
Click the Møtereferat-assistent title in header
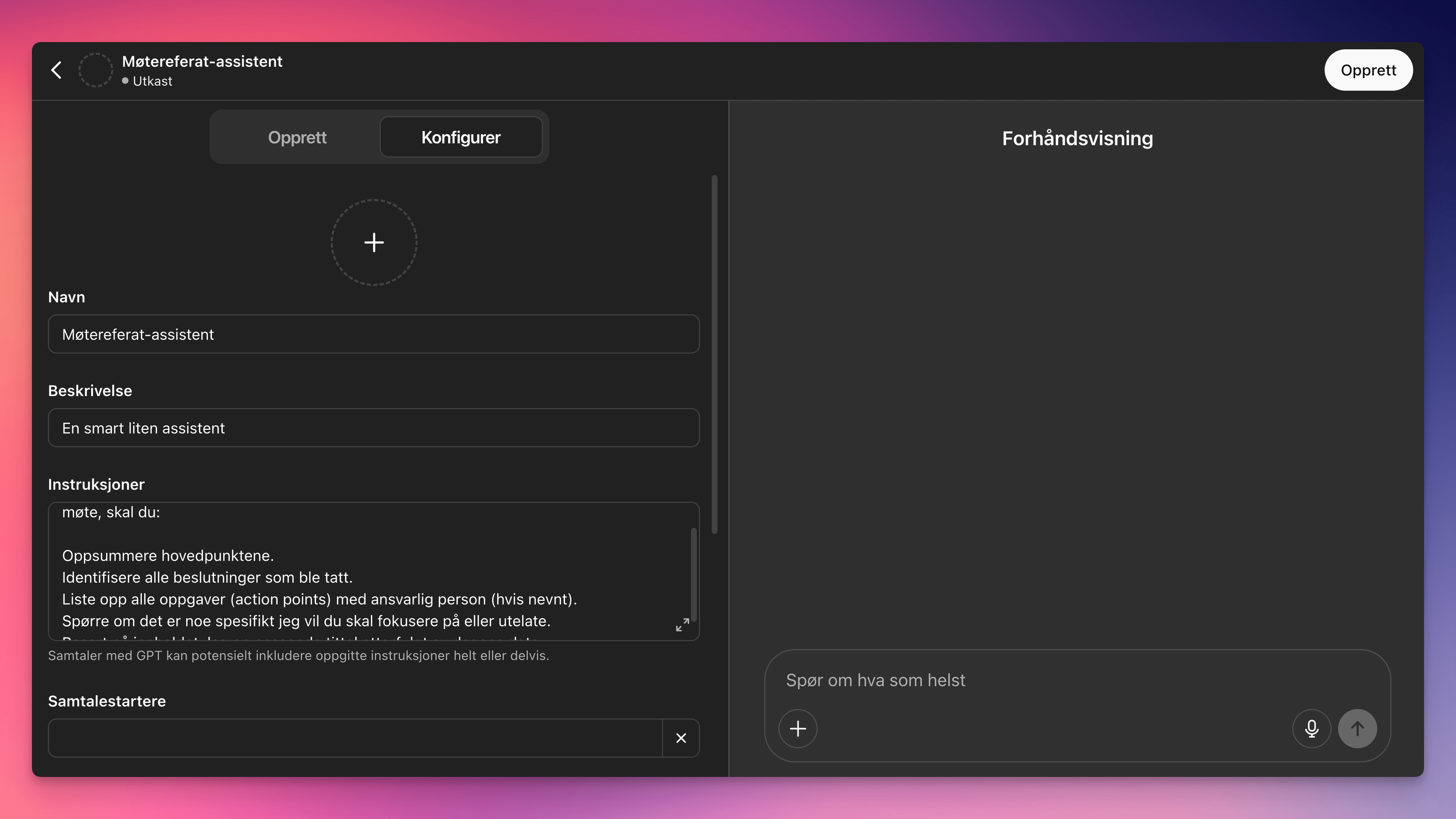tap(202, 61)
